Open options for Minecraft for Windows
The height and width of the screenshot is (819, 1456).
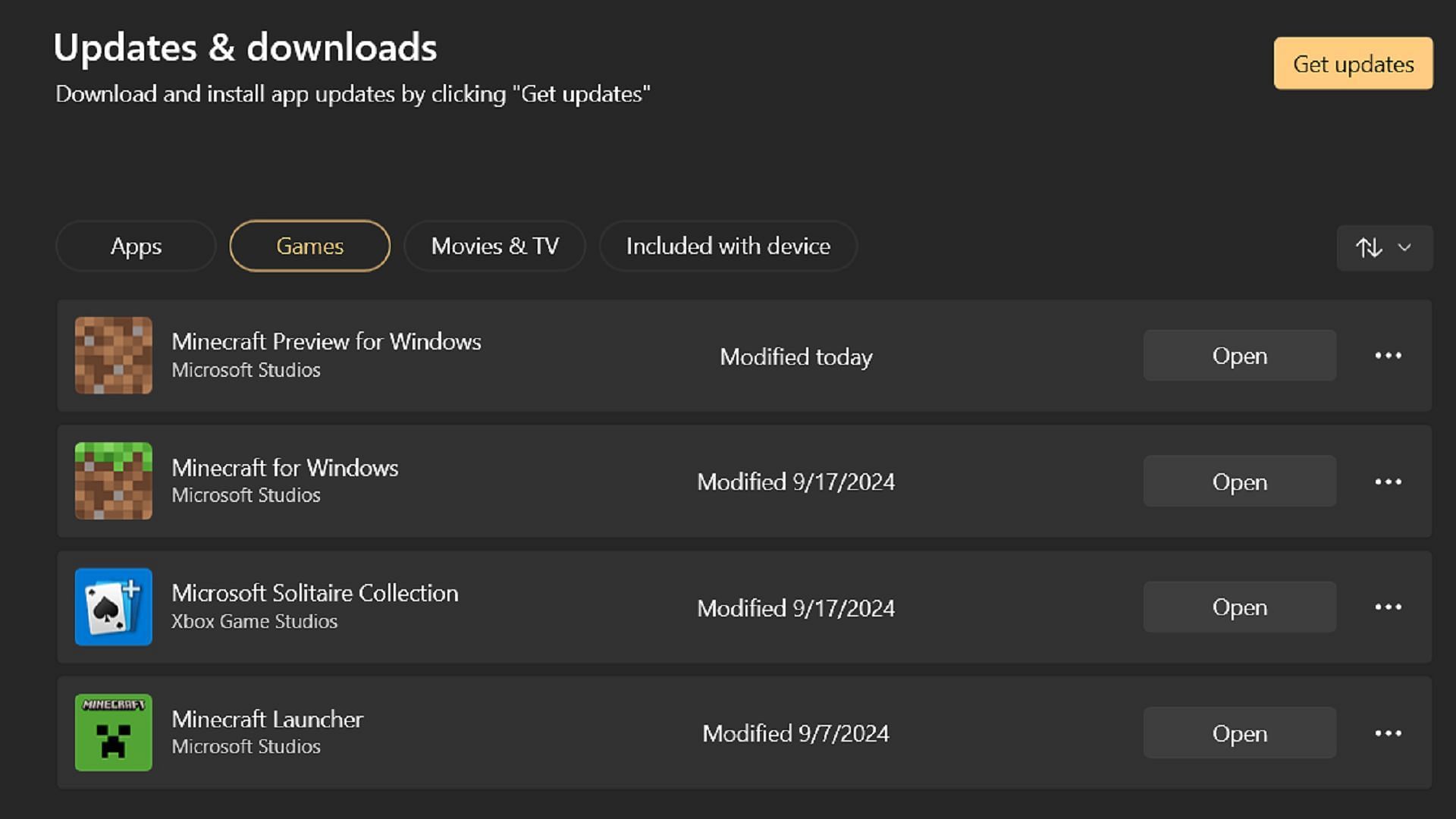pyautogui.click(x=1388, y=481)
